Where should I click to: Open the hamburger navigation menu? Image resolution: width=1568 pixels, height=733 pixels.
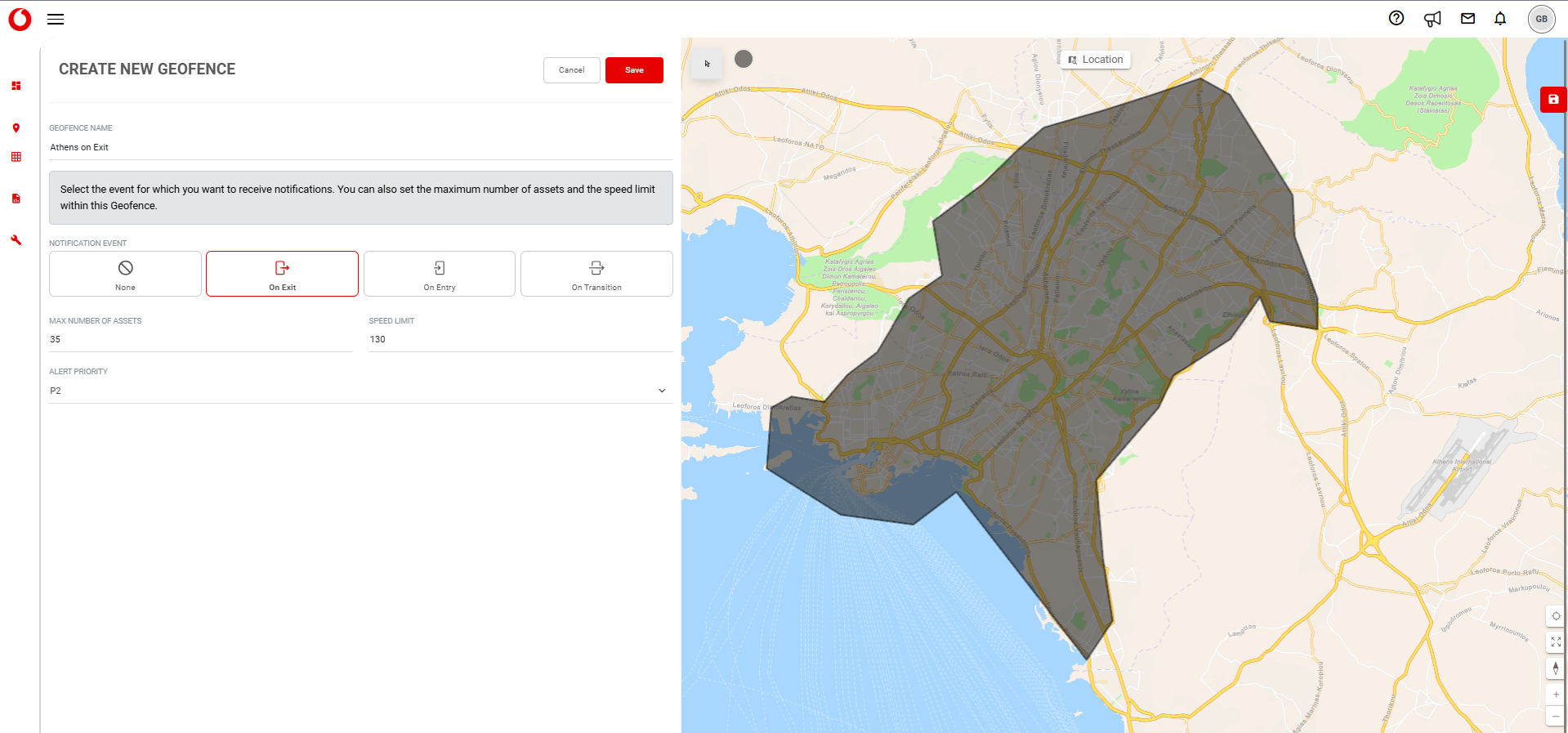pyautogui.click(x=56, y=20)
